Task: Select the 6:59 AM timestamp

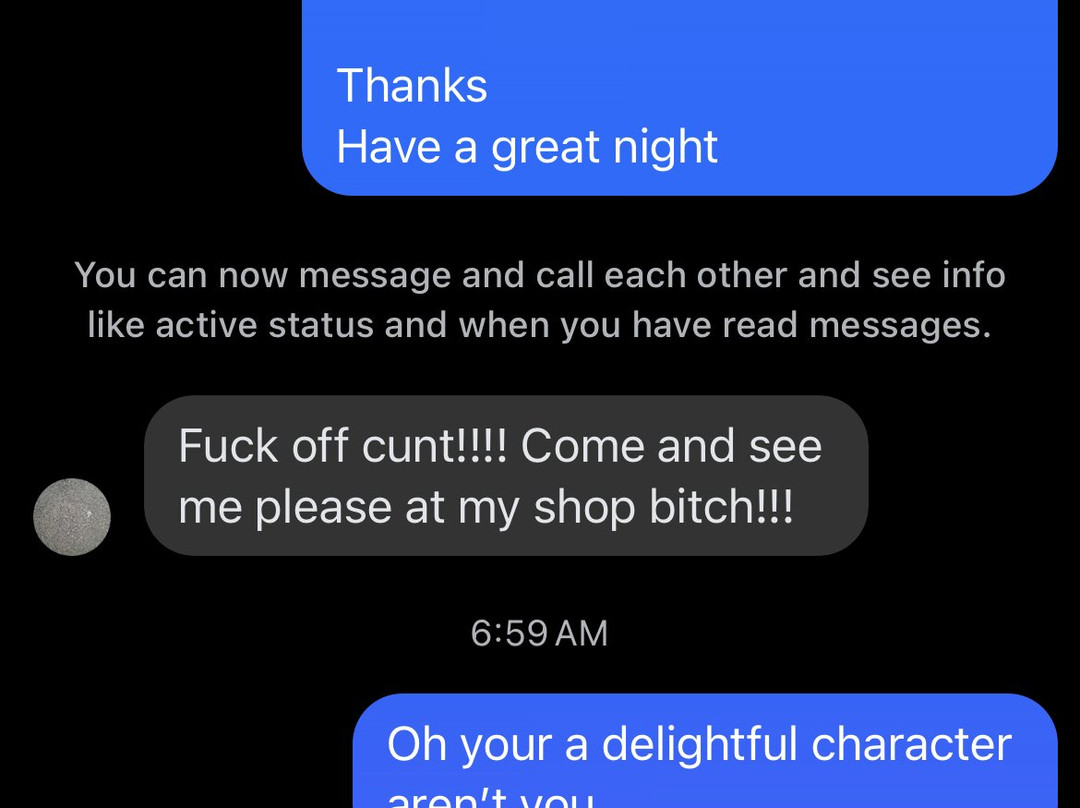Action: click(x=539, y=633)
